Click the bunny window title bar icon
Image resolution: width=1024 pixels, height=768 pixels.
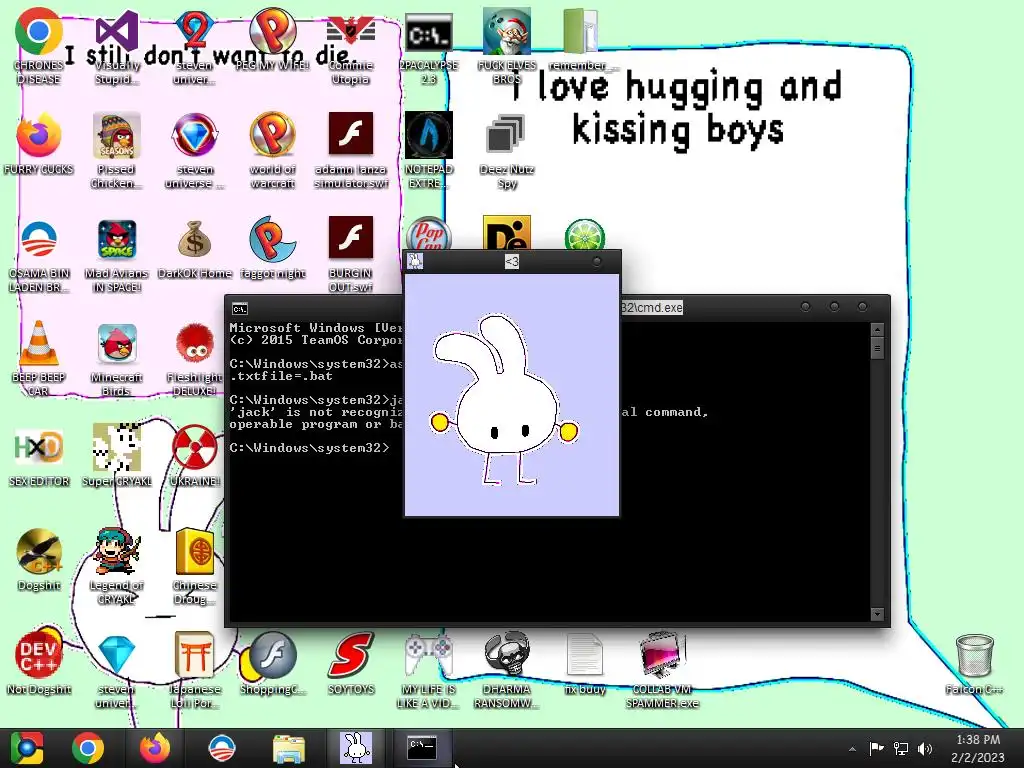pos(415,262)
